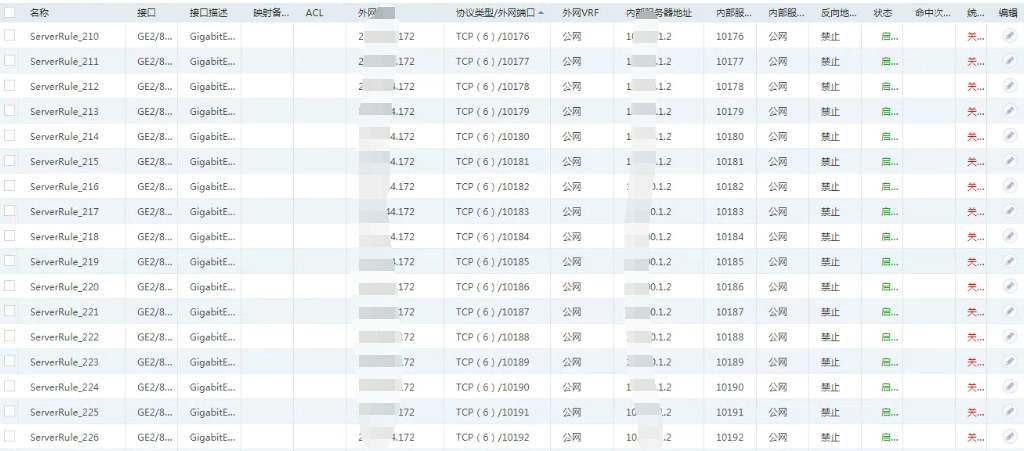Click the name ServerRule_213
Screen dimensions: 1024x451
tap(64, 112)
